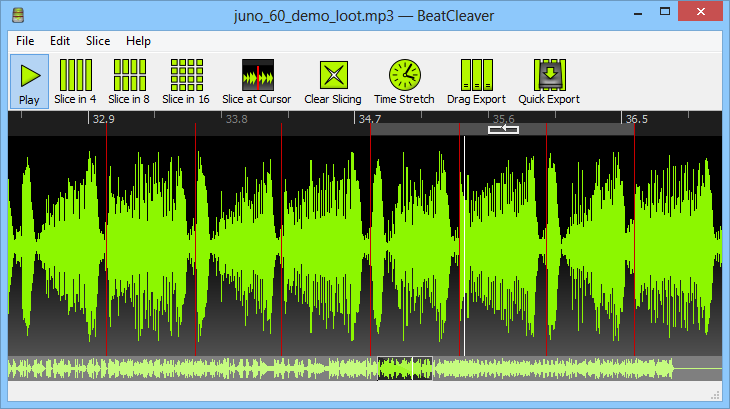Run Quick Export from toolbar

(x=549, y=81)
